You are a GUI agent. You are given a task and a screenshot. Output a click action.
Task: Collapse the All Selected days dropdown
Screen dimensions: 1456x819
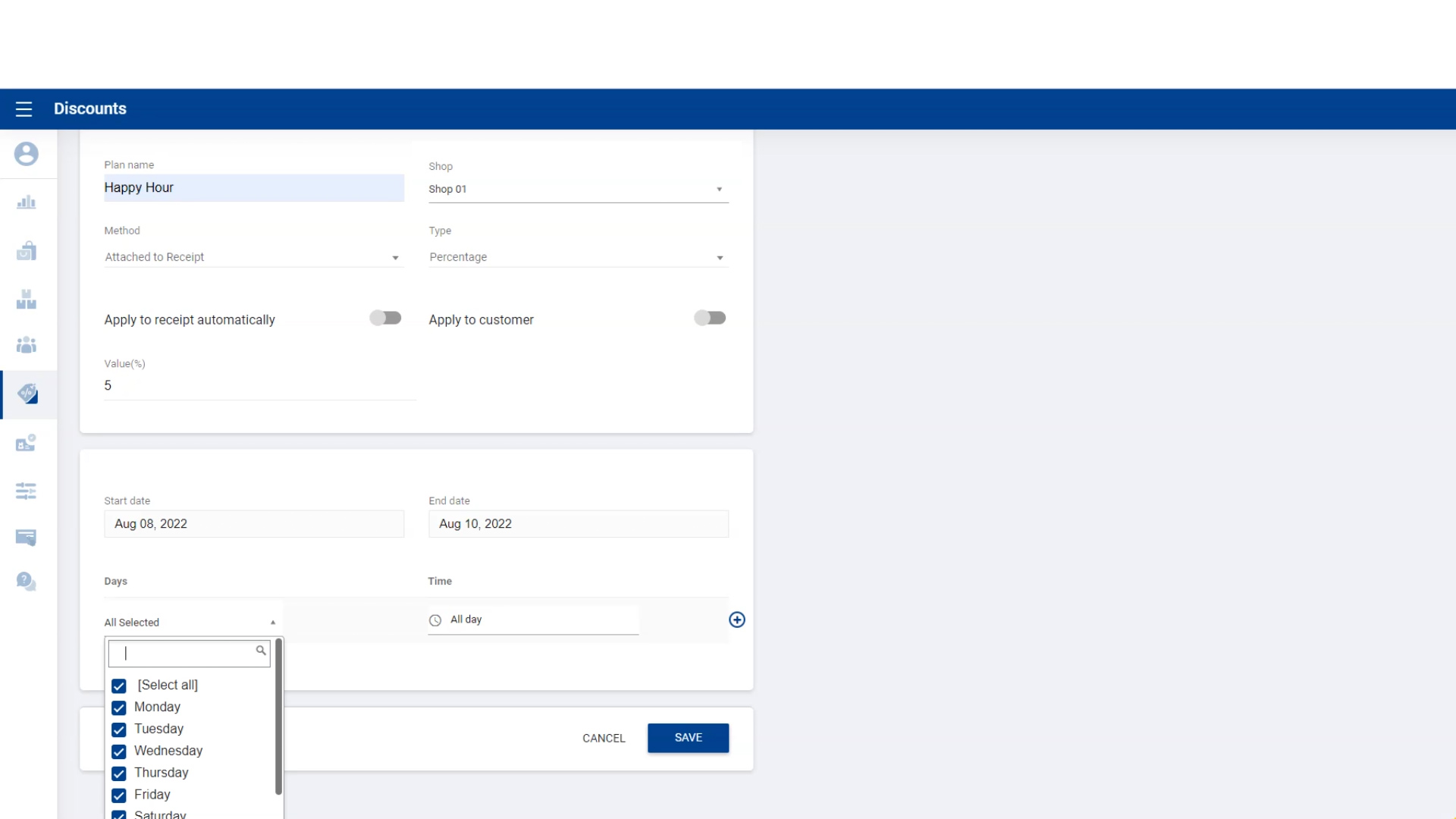click(x=190, y=623)
